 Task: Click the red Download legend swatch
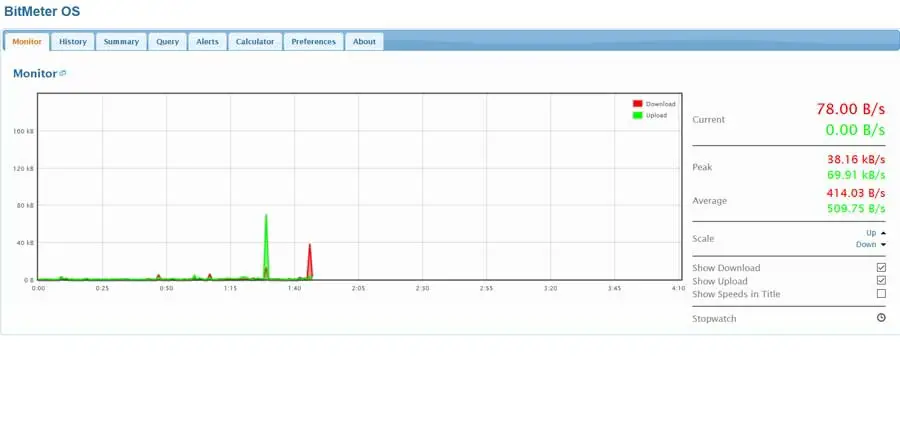637,104
